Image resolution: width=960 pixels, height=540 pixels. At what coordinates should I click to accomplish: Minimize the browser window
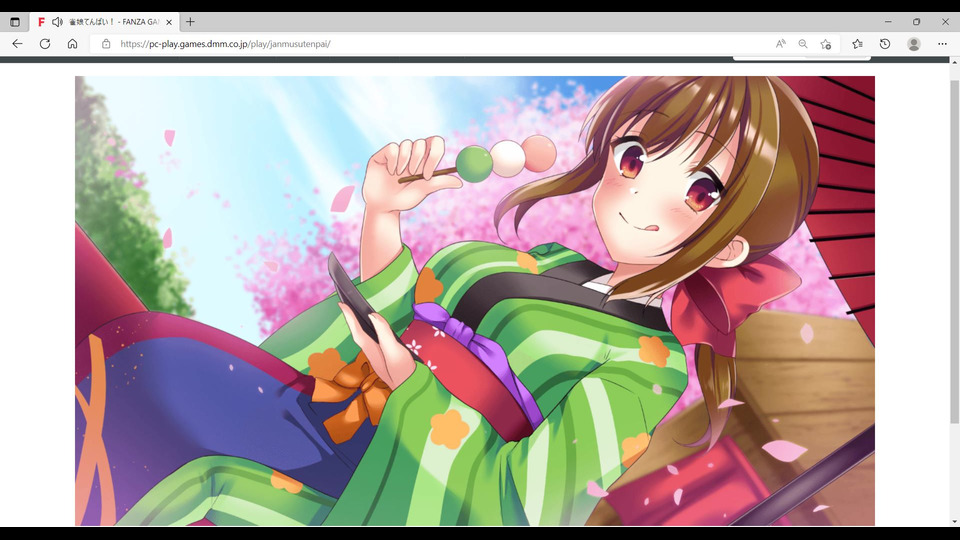(888, 22)
